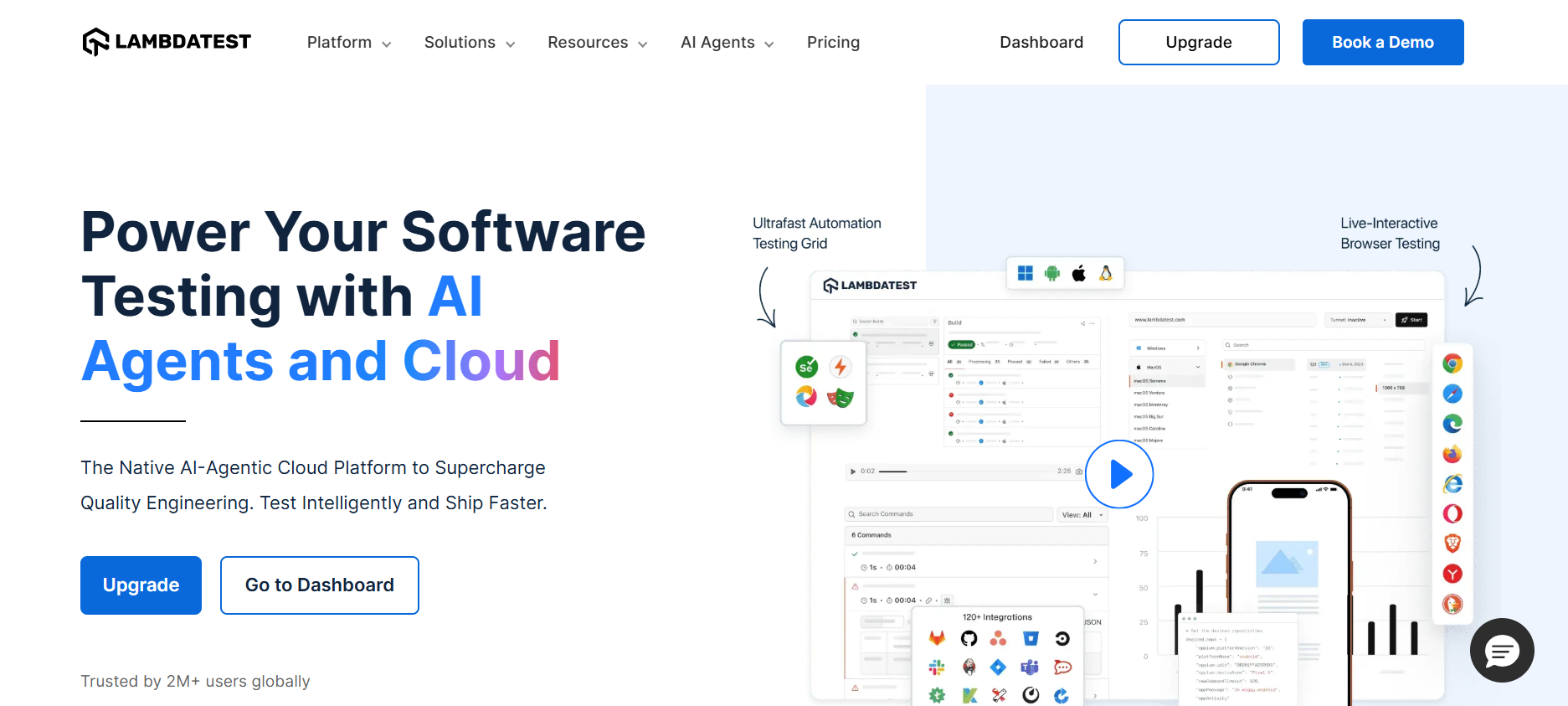Image resolution: width=1568 pixels, height=706 pixels.
Task: Click the Asana integration icon
Action: (x=998, y=638)
